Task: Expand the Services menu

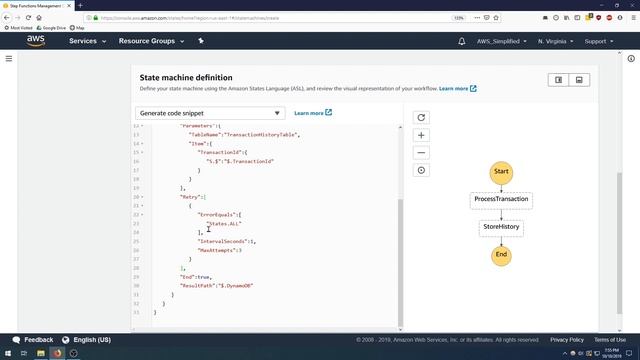Action: 87,41
